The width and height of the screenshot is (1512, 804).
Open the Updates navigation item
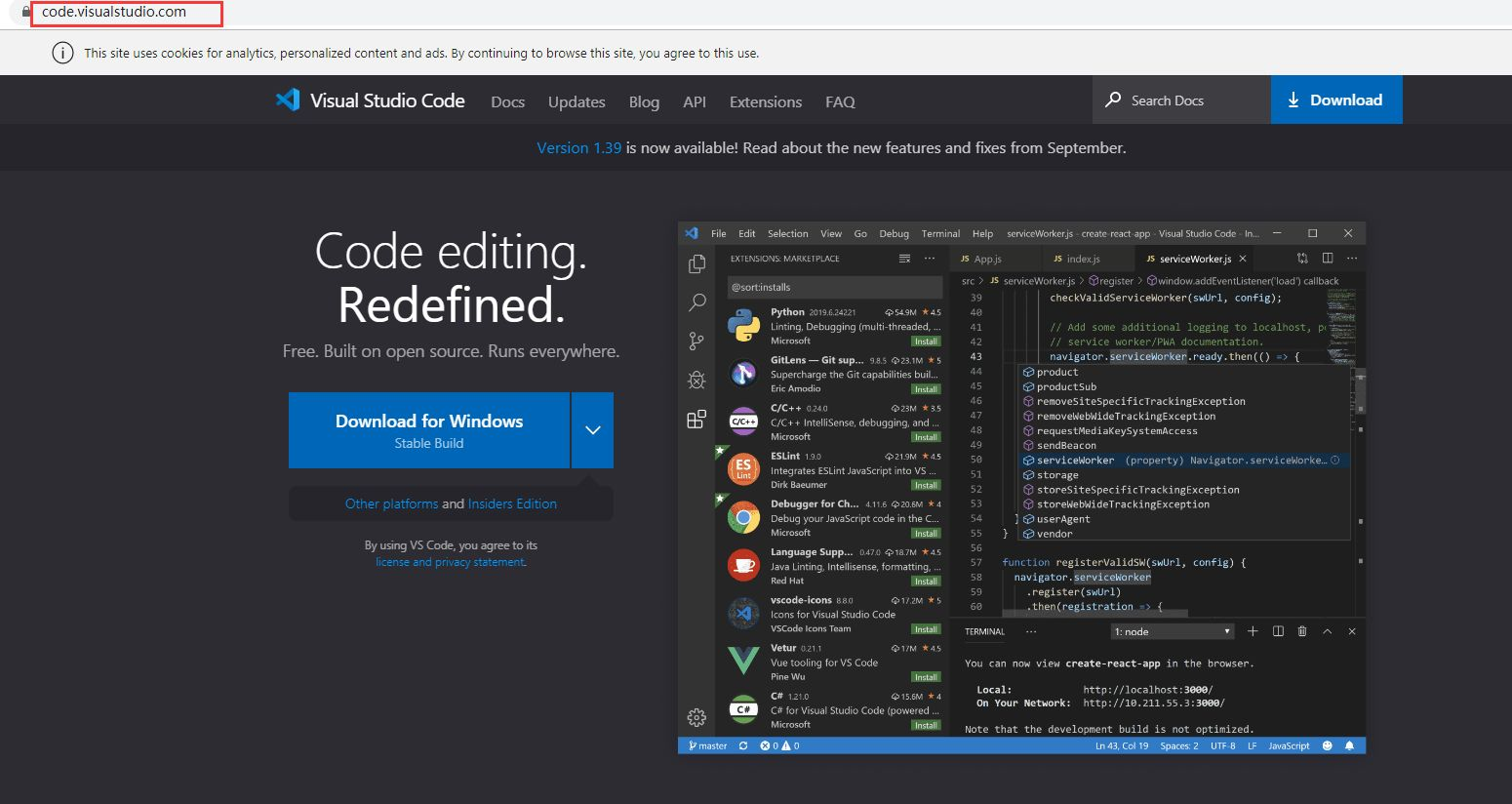point(577,101)
